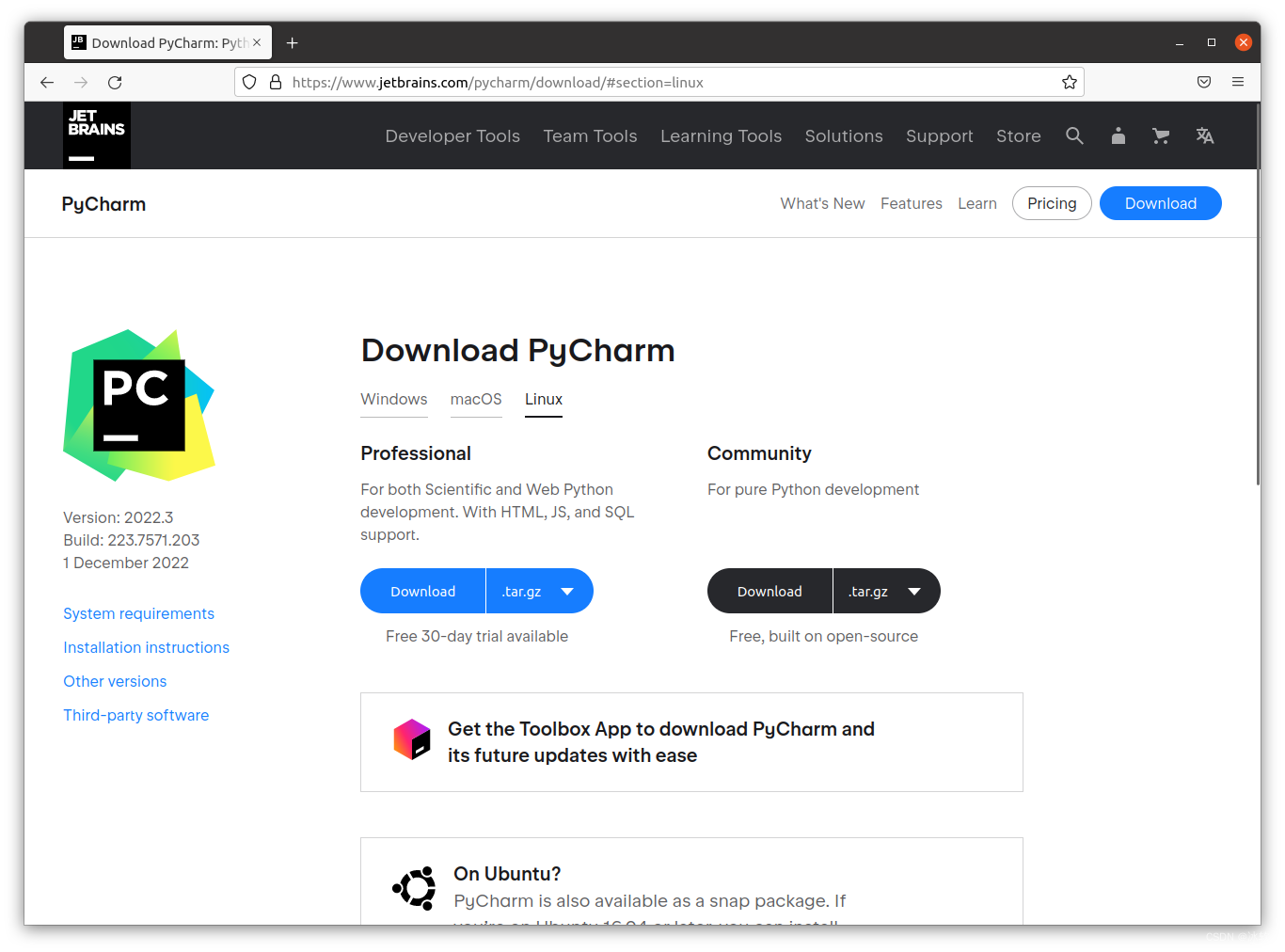1285x952 pixels.
Task: Open Learning Tools menu
Action: [721, 136]
